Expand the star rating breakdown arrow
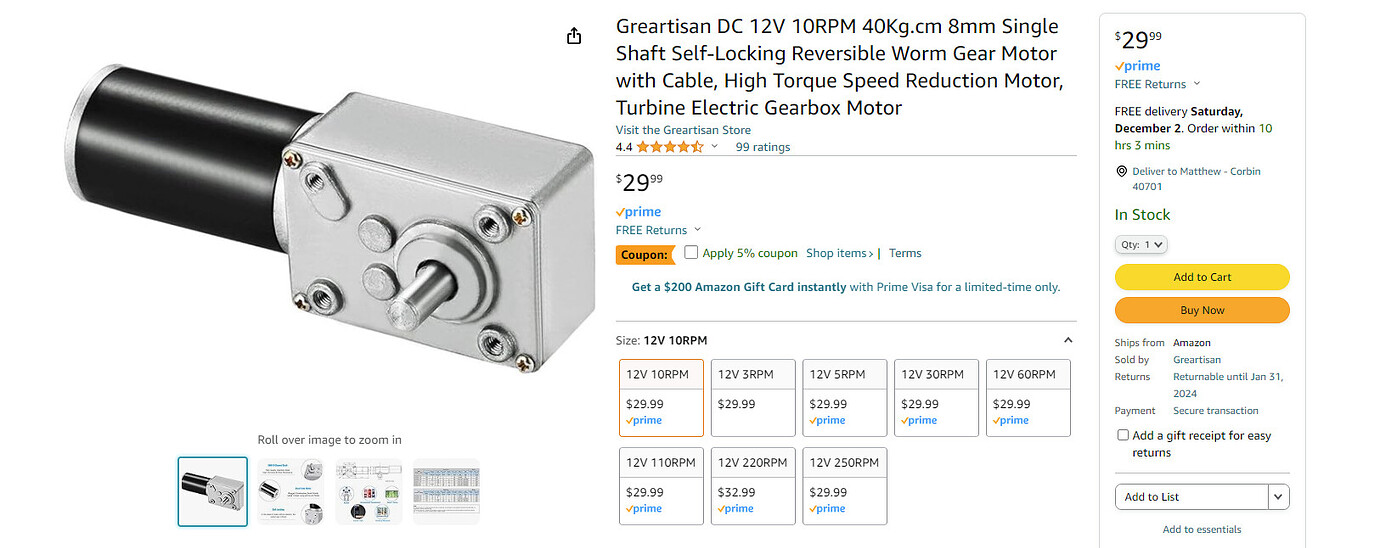 714,147
